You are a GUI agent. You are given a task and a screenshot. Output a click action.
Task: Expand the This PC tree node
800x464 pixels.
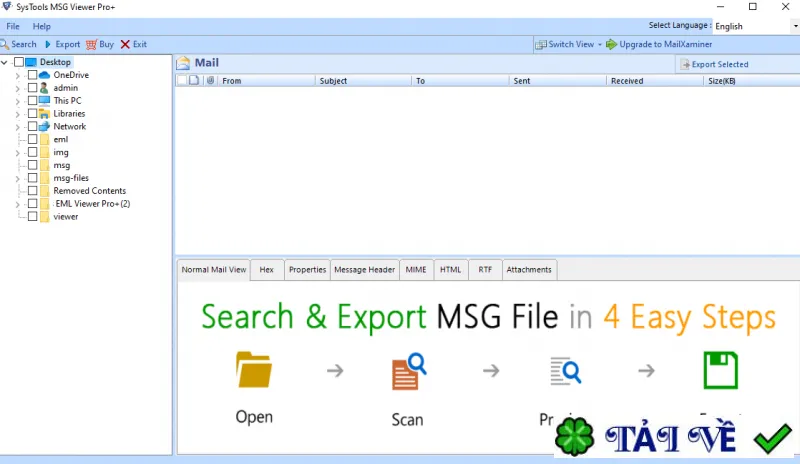point(17,101)
